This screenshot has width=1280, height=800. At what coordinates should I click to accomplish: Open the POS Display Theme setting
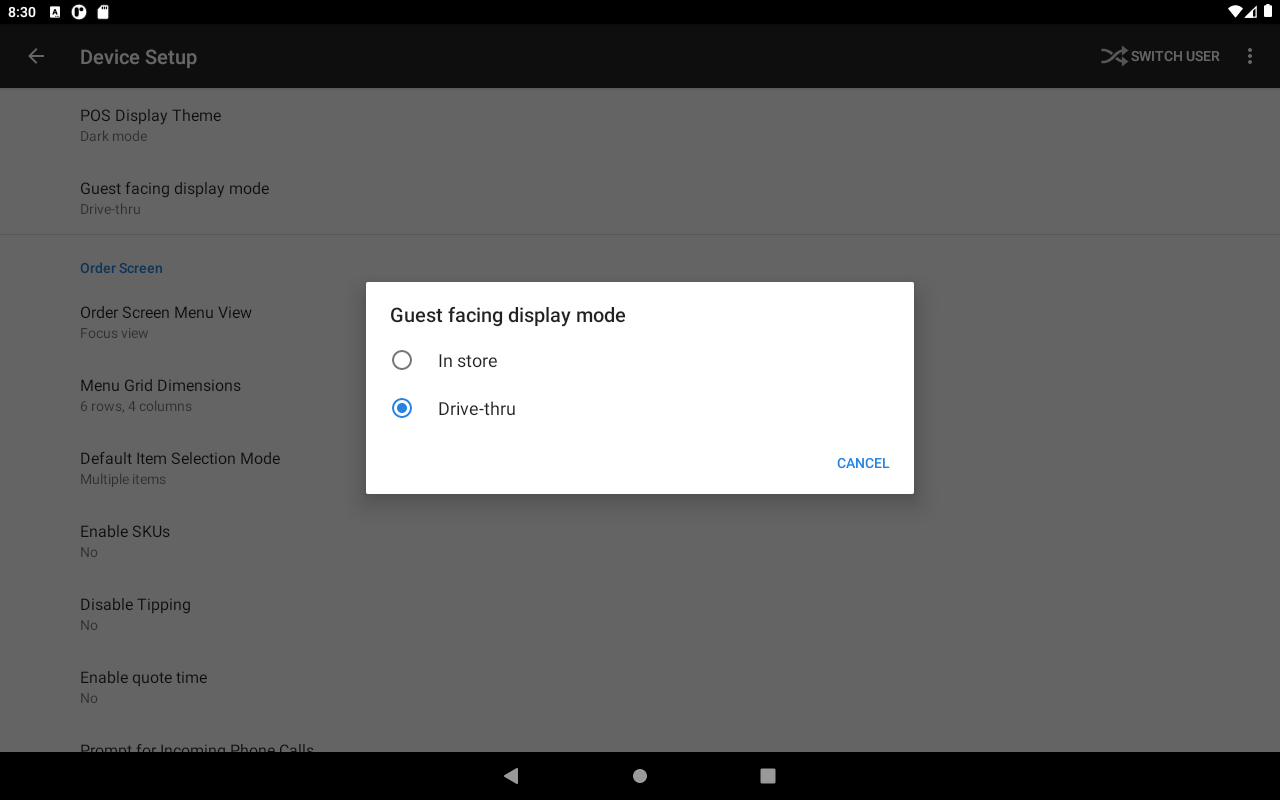(x=150, y=125)
